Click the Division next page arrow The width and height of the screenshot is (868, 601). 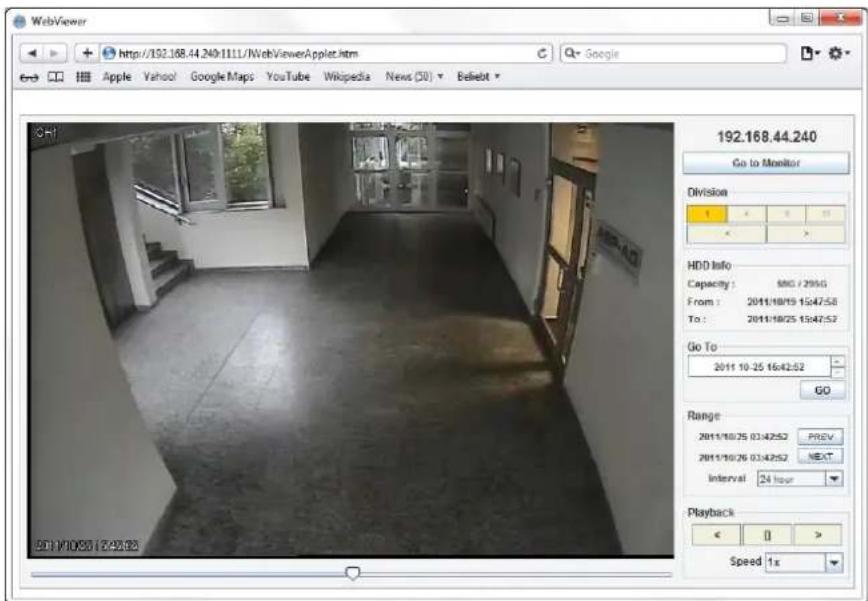click(806, 234)
